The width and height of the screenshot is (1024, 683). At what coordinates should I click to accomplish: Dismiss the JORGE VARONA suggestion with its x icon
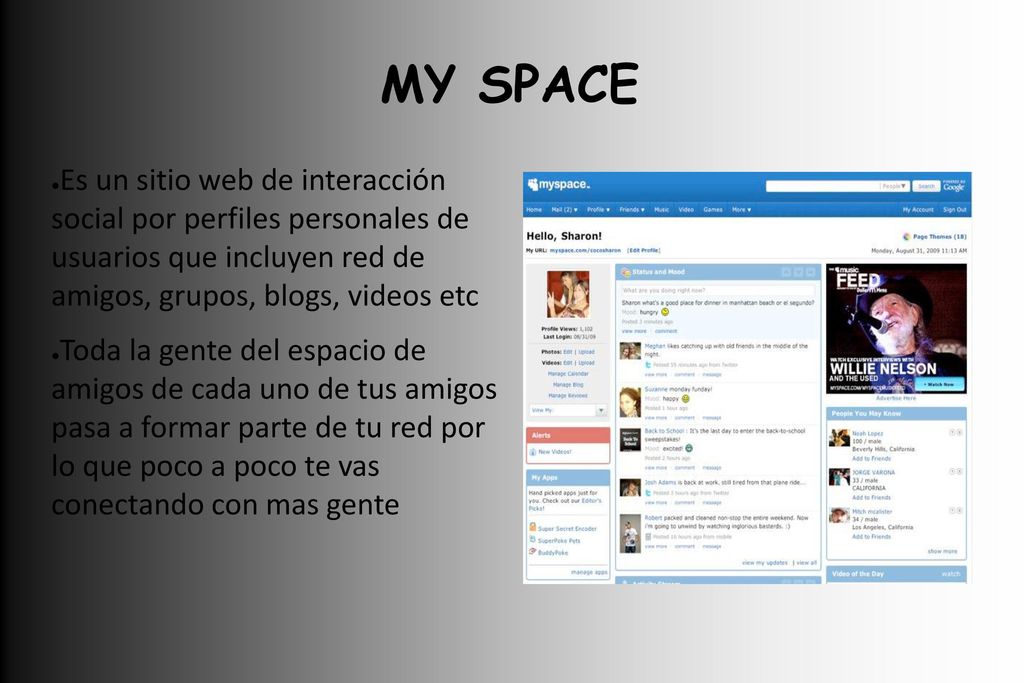coord(959,471)
